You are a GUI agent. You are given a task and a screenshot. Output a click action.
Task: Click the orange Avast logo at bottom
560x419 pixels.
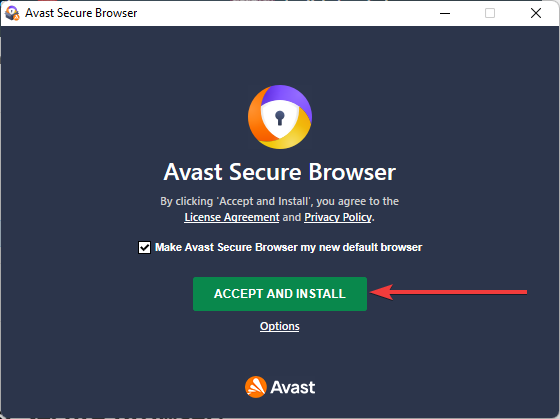coord(256,387)
